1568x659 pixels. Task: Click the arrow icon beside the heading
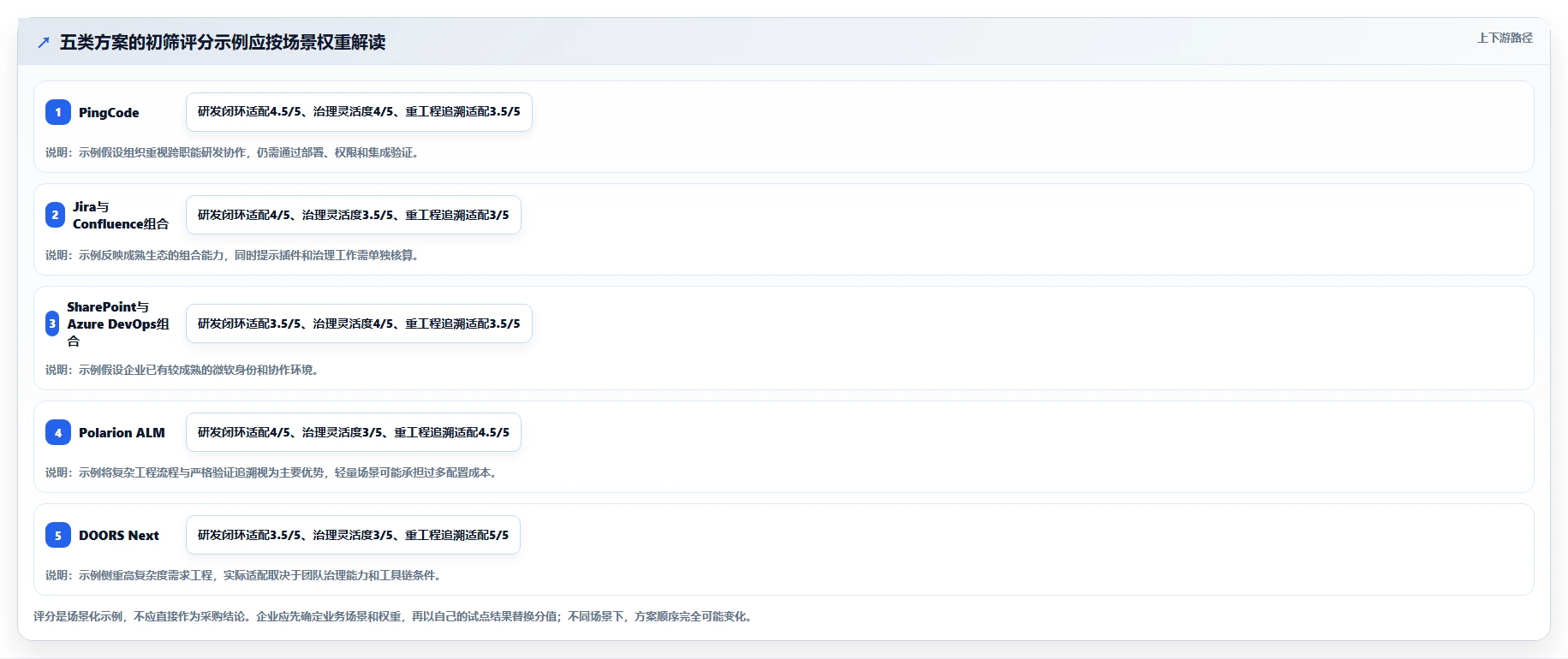click(44, 43)
